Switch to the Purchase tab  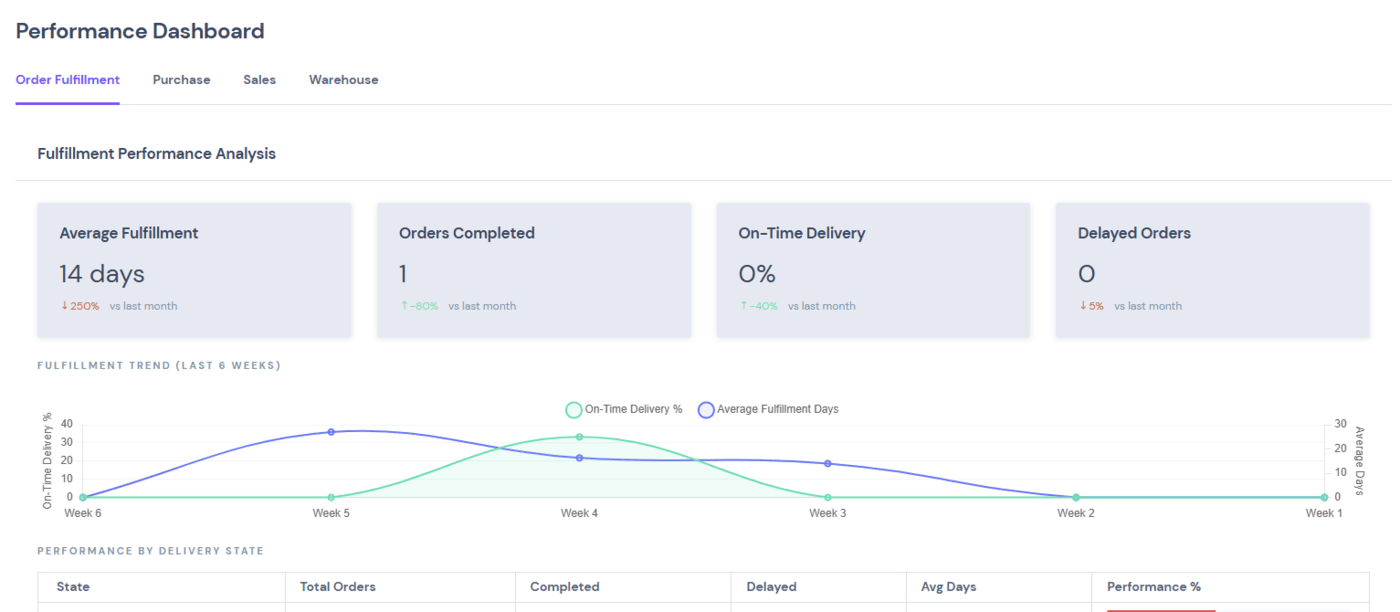(x=181, y=80)
